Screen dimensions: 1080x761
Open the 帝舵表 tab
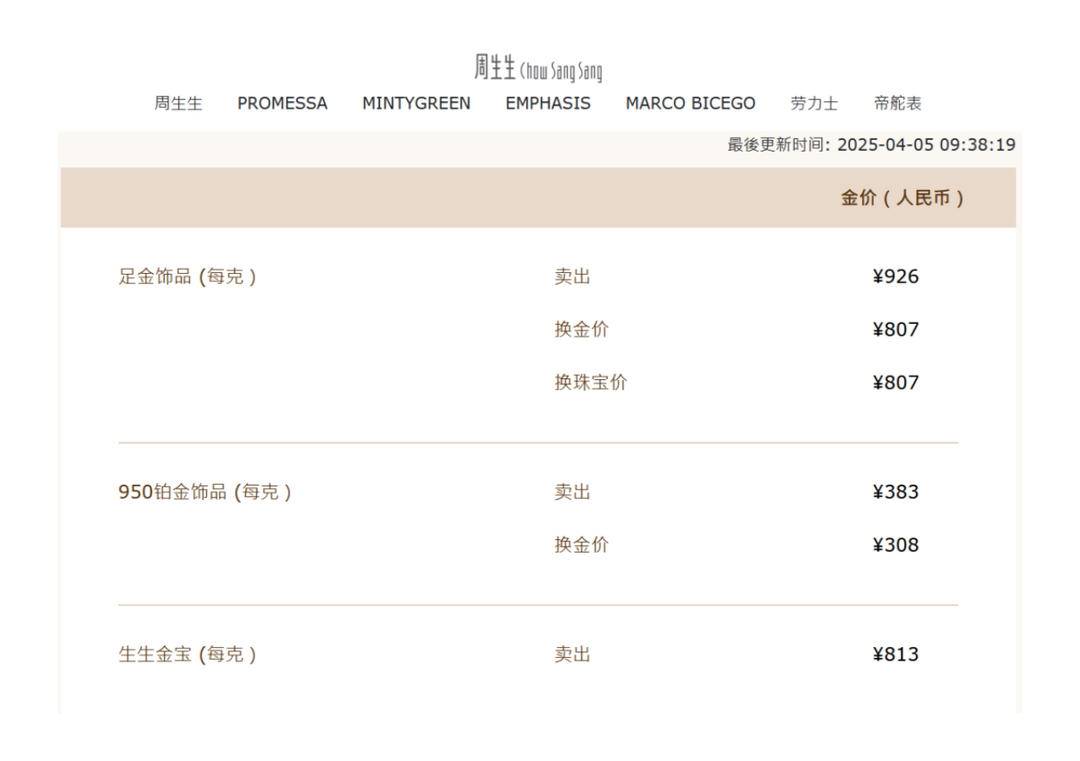pyautogui.click(x=898, y=103)
